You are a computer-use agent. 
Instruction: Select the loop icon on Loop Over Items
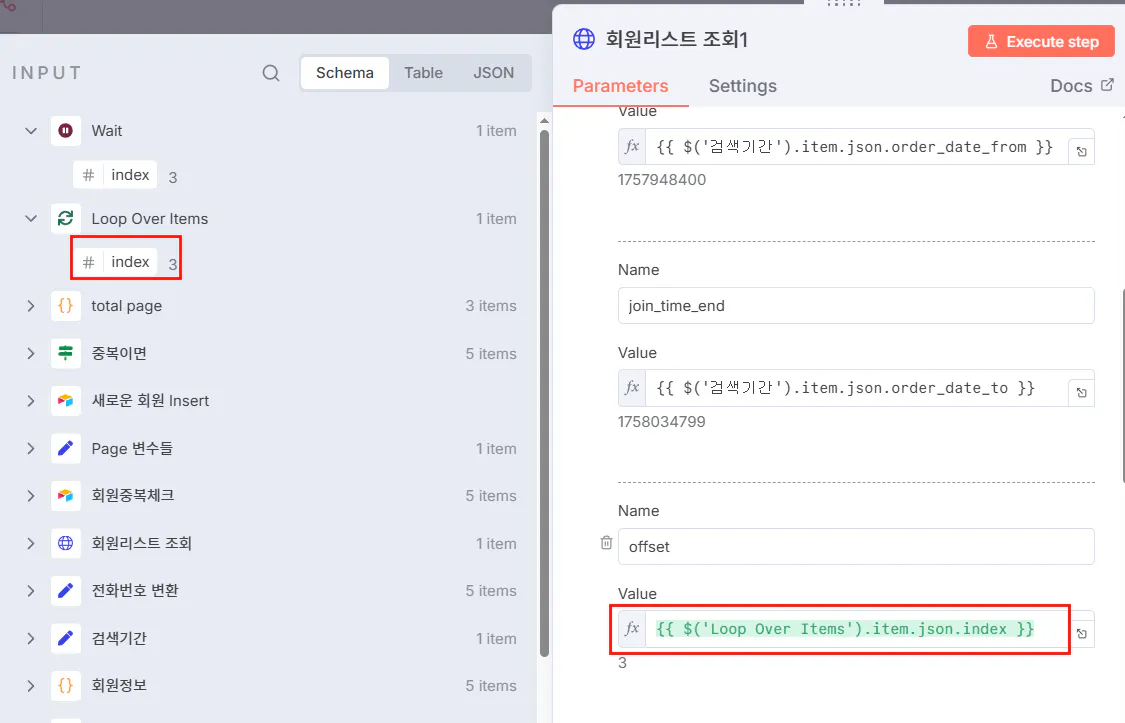pos(66,218)
